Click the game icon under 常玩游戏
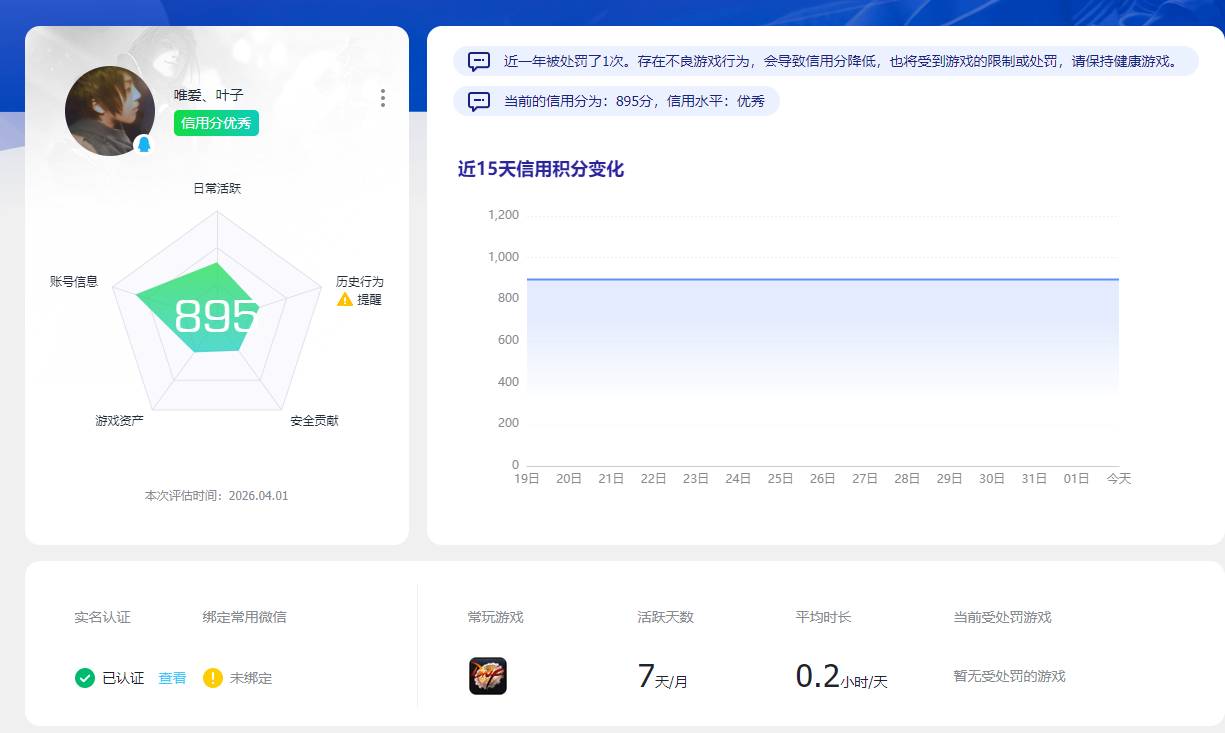 pos(487,675)
